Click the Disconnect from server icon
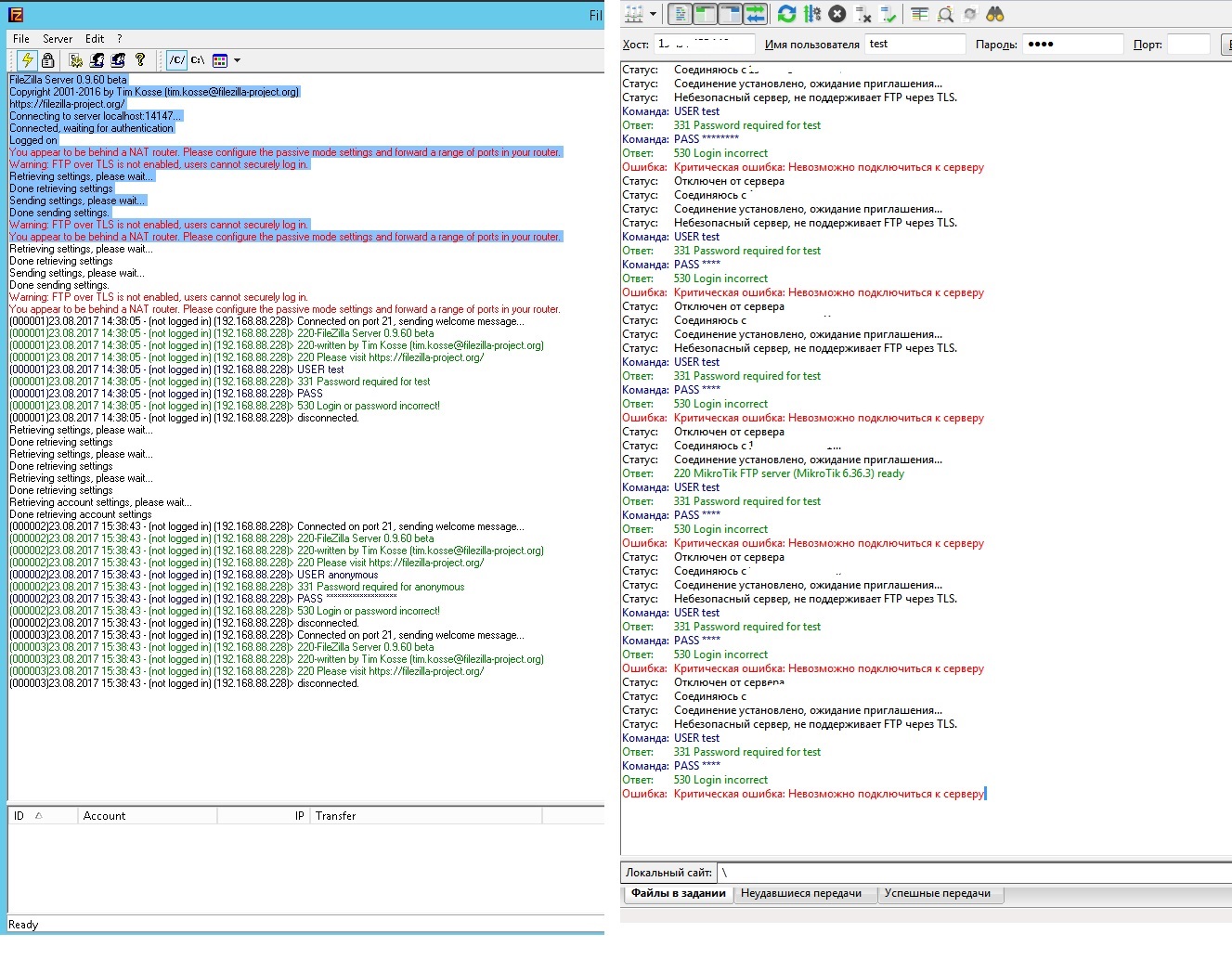1232x959 pixels. pyautogui.click(x=863, y=14)
